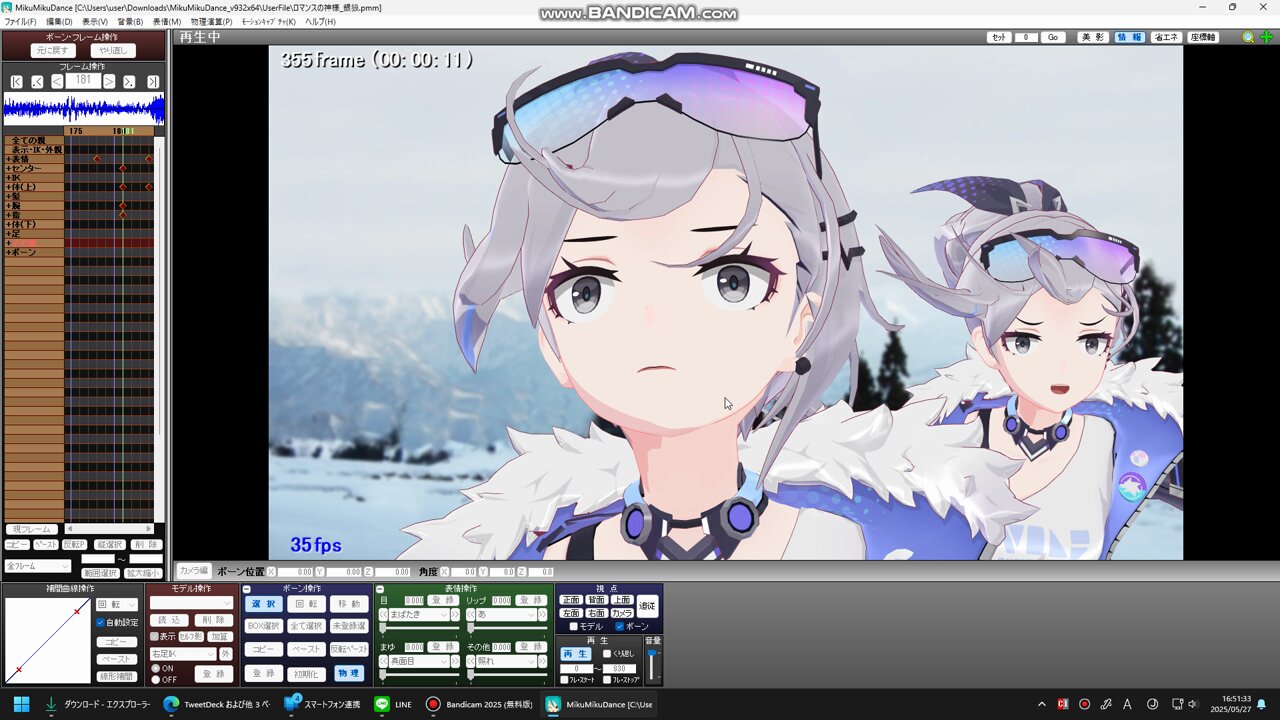1280x720 pixels.
Task: Jump to the next keyframe button
Action: (129, 81)
